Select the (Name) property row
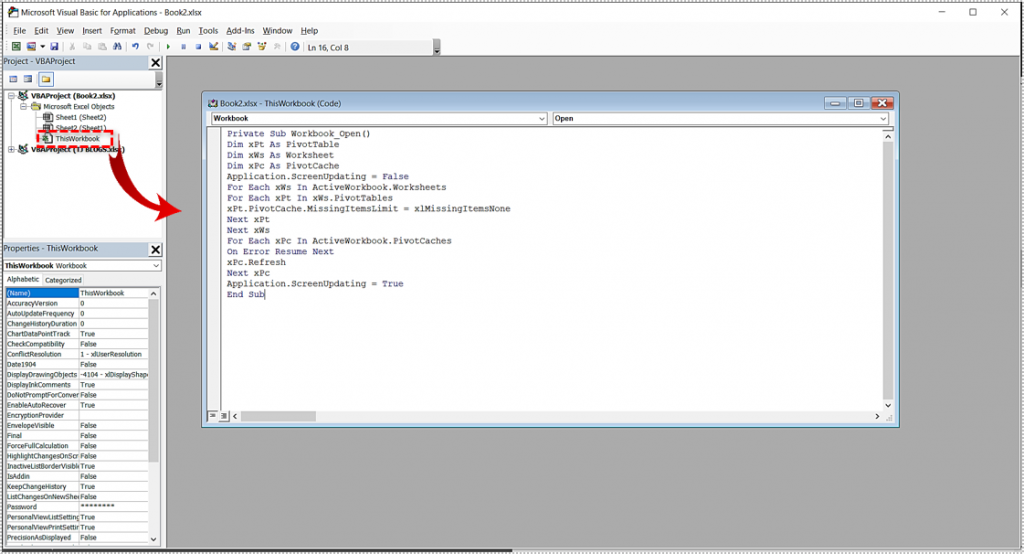1024x554 pixels. 76,293
